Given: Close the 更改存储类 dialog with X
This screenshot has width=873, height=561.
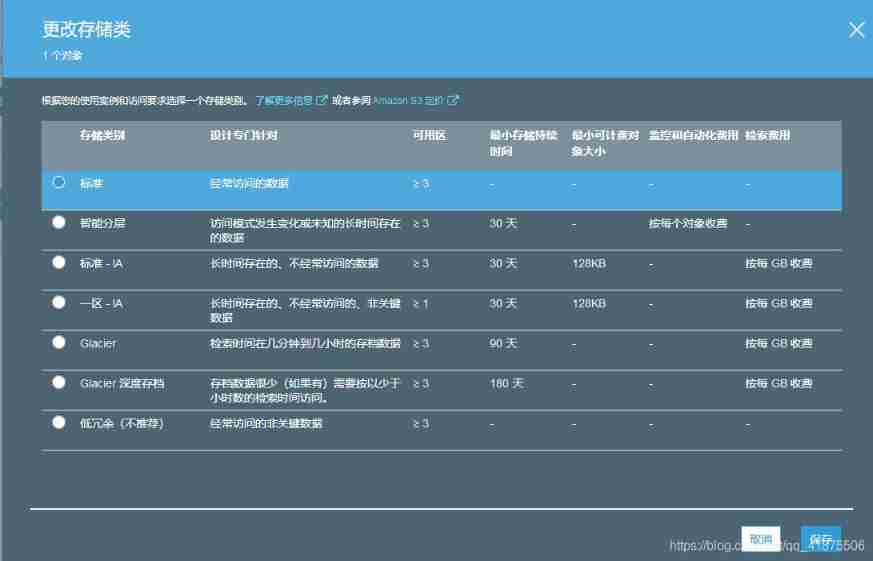Looking at the screenshot, I should [x=856, y=30].
